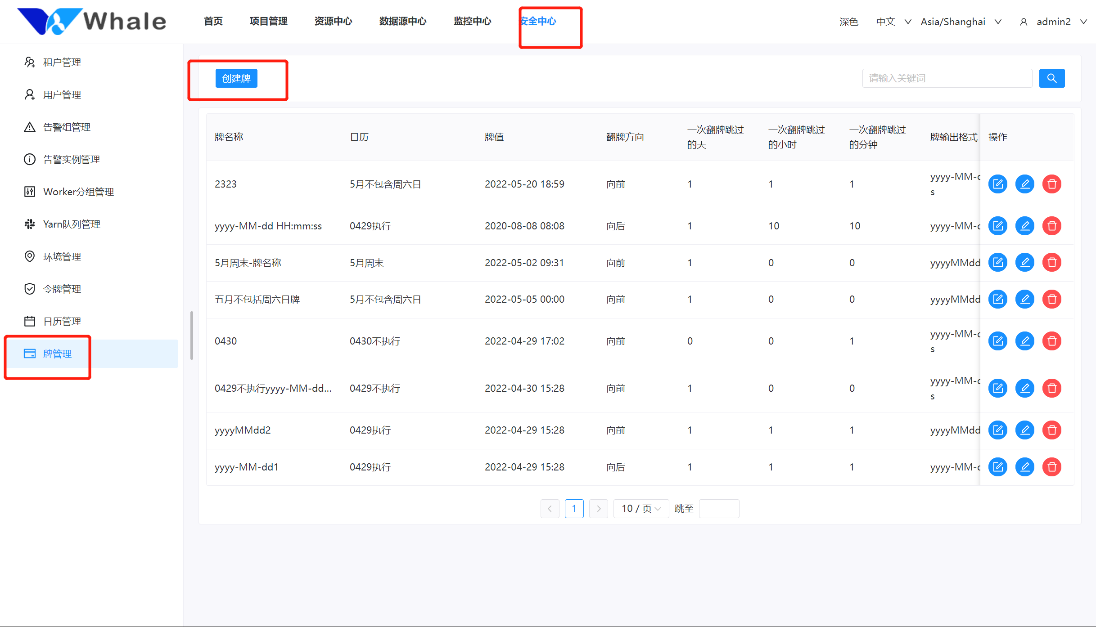Delete the yyyyMMdd2 row
Viewport: 1096px width, 627px height.
[1051, 430]
